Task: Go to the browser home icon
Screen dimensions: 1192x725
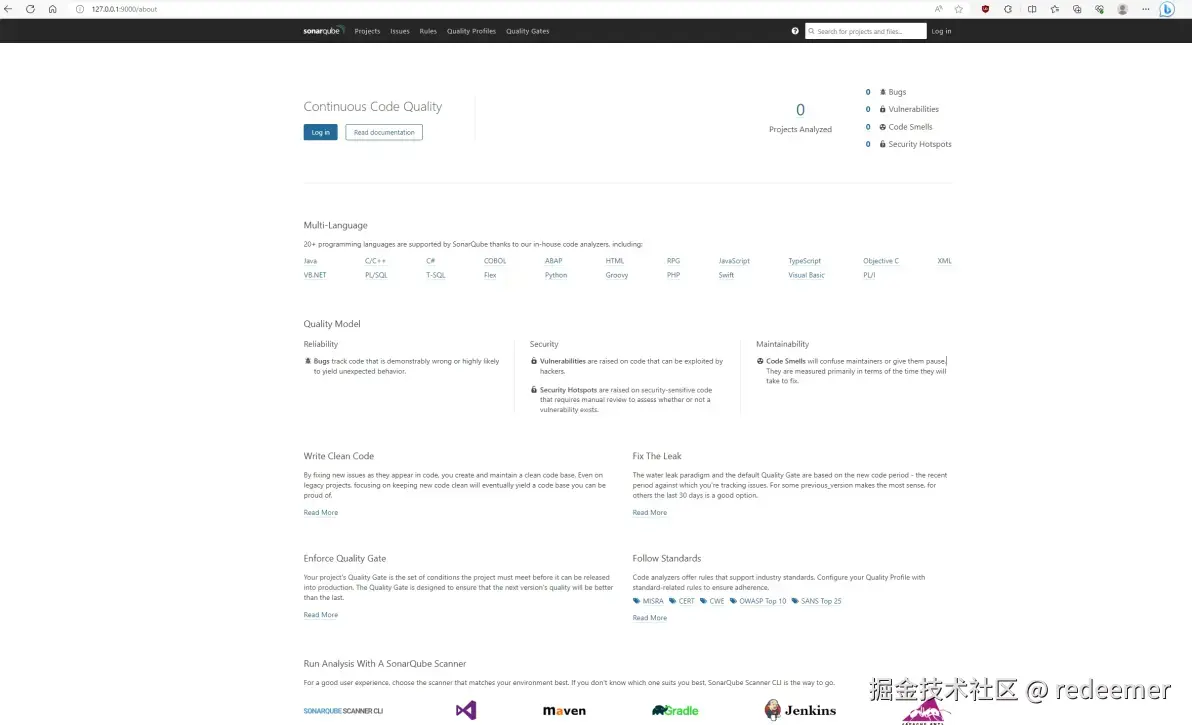Action: pos(52,9)
